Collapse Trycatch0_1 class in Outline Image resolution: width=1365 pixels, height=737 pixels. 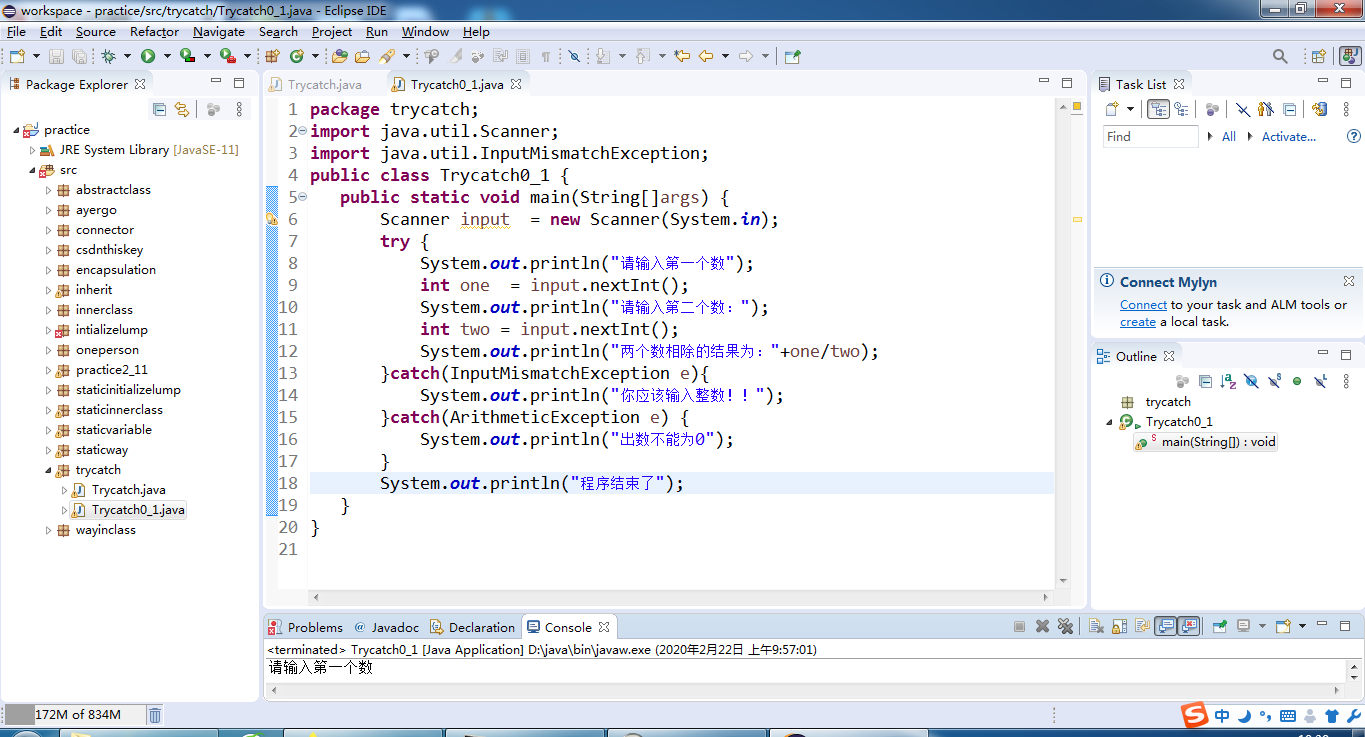1109,422
